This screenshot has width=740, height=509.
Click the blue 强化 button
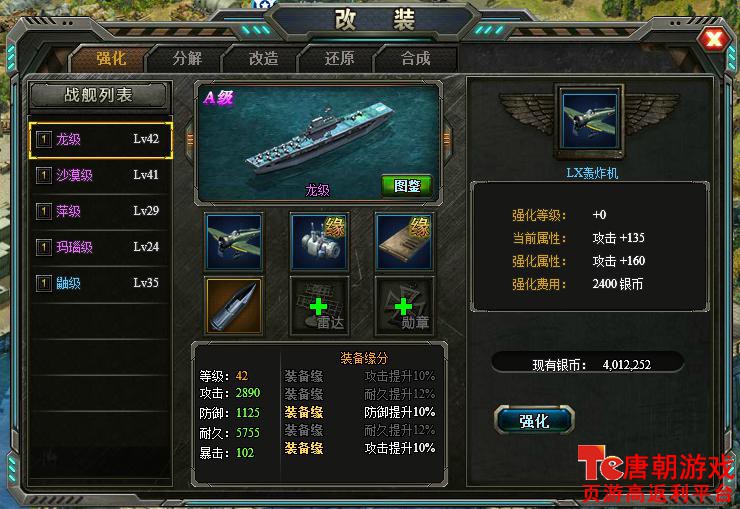[534, 420]
